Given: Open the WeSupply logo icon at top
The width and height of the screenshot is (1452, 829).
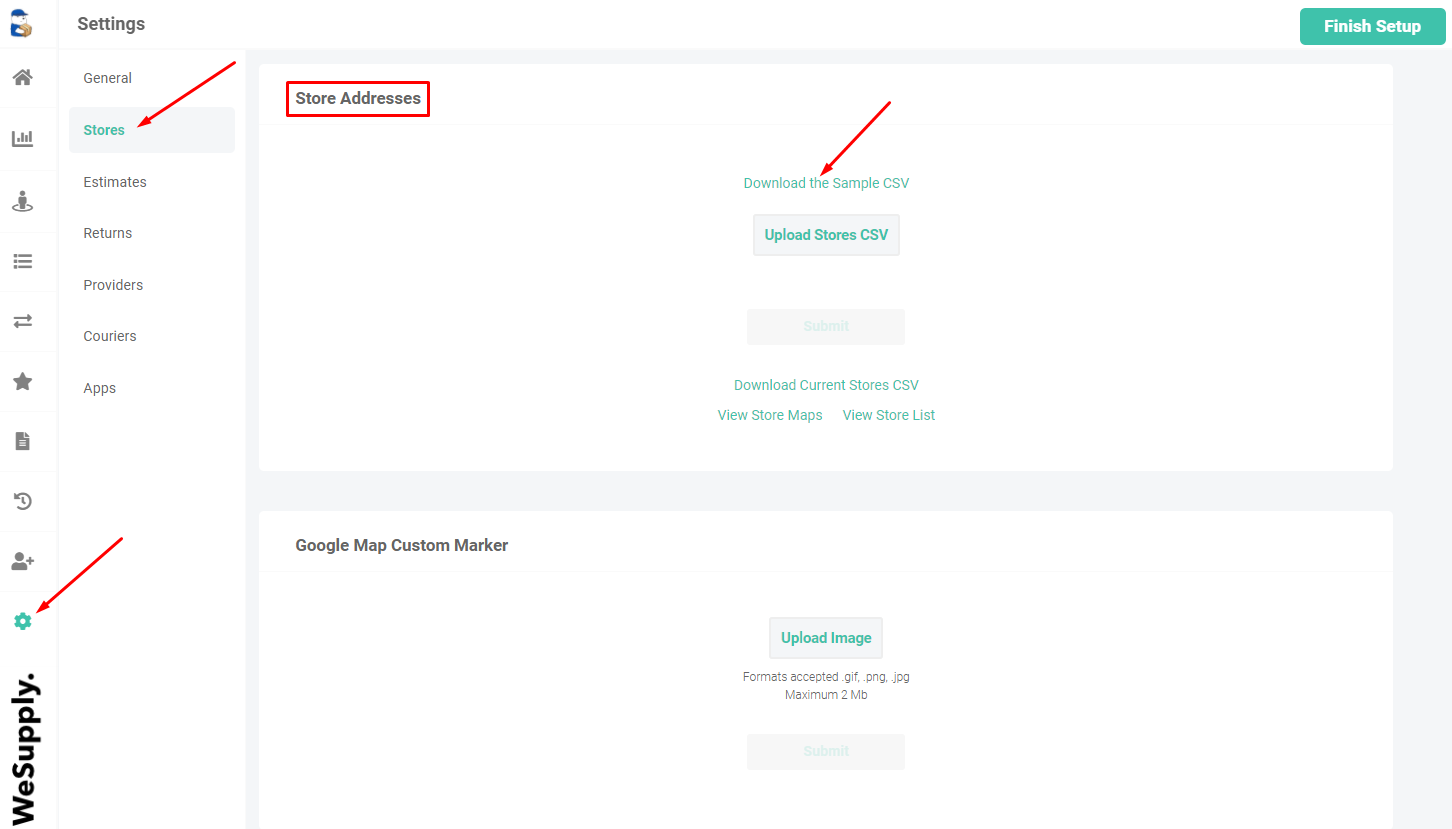Looking at the screenshot, I should point(22,23).
